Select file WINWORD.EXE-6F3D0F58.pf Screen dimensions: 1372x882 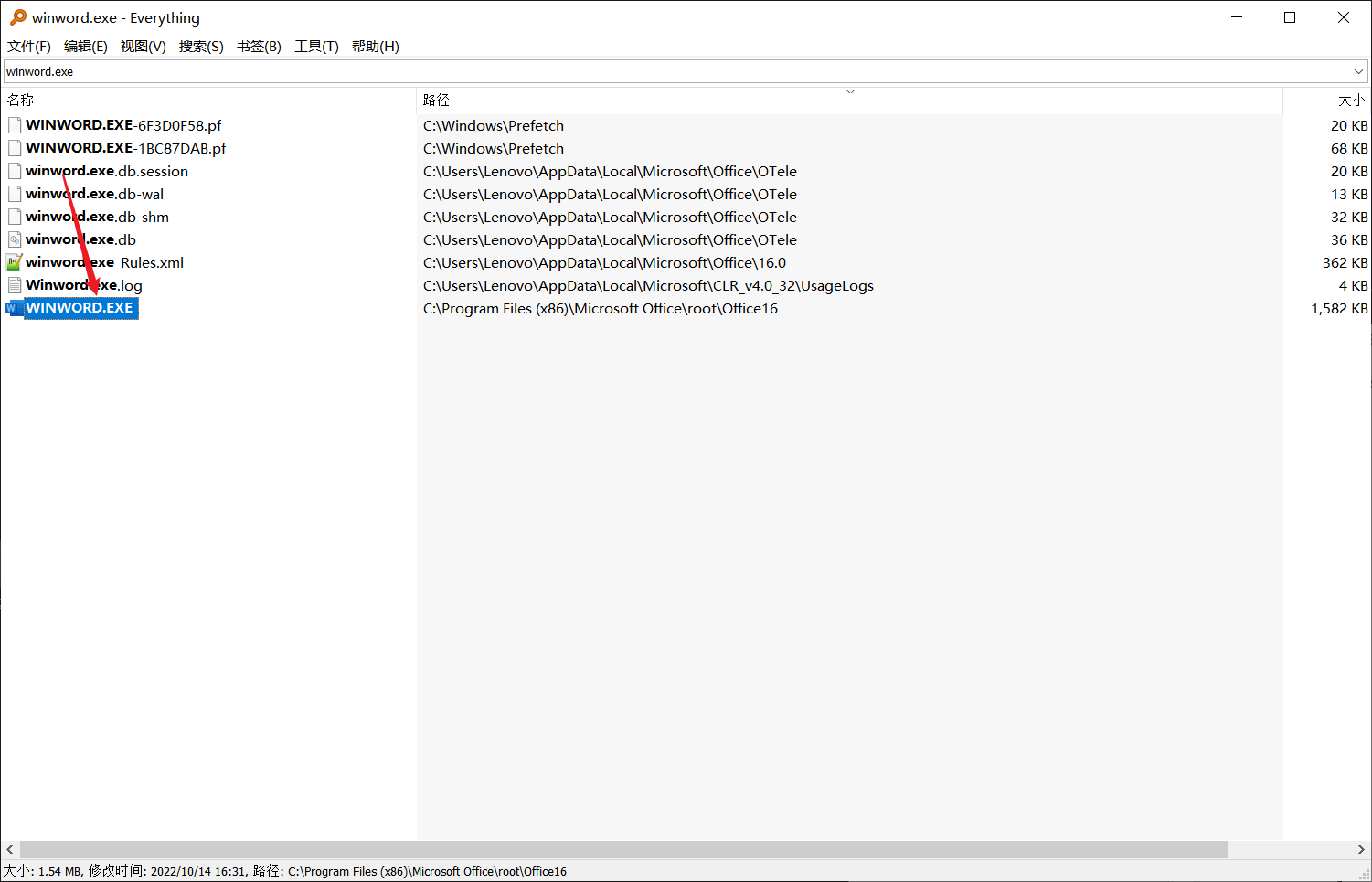click(123, 125)
